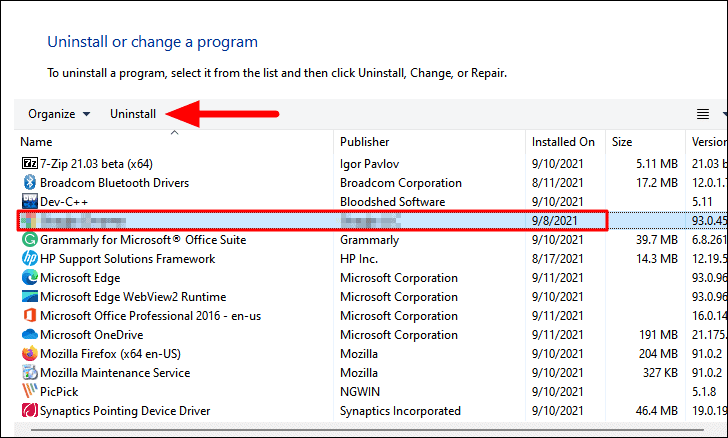Select the Microsoft Edge entry
The image size is (728, 438).
[x=80, y=278]
